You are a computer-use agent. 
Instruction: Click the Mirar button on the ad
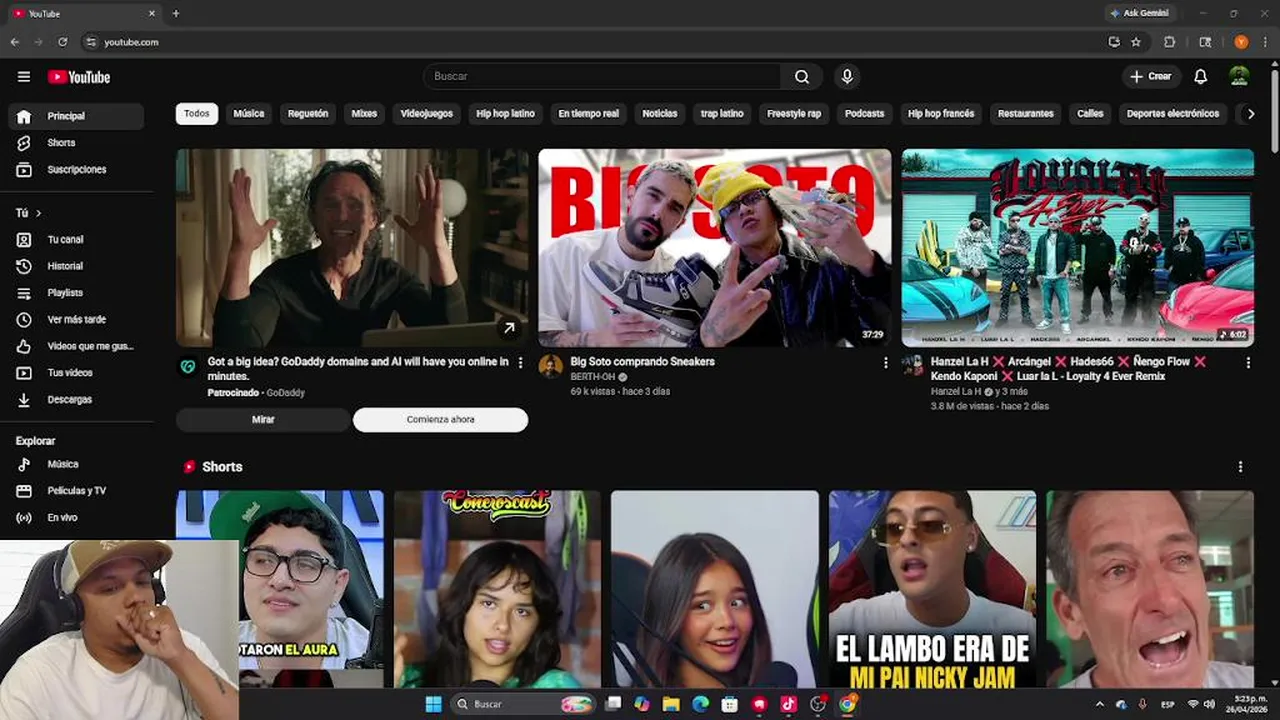point(263,420)
